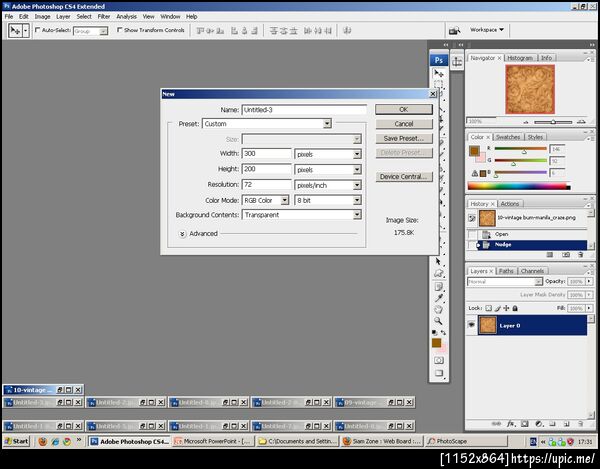This screenshot has height=469, width=600.
Task: Click Save Preset button
Action: pyautogui.click(x=404, y=138)
